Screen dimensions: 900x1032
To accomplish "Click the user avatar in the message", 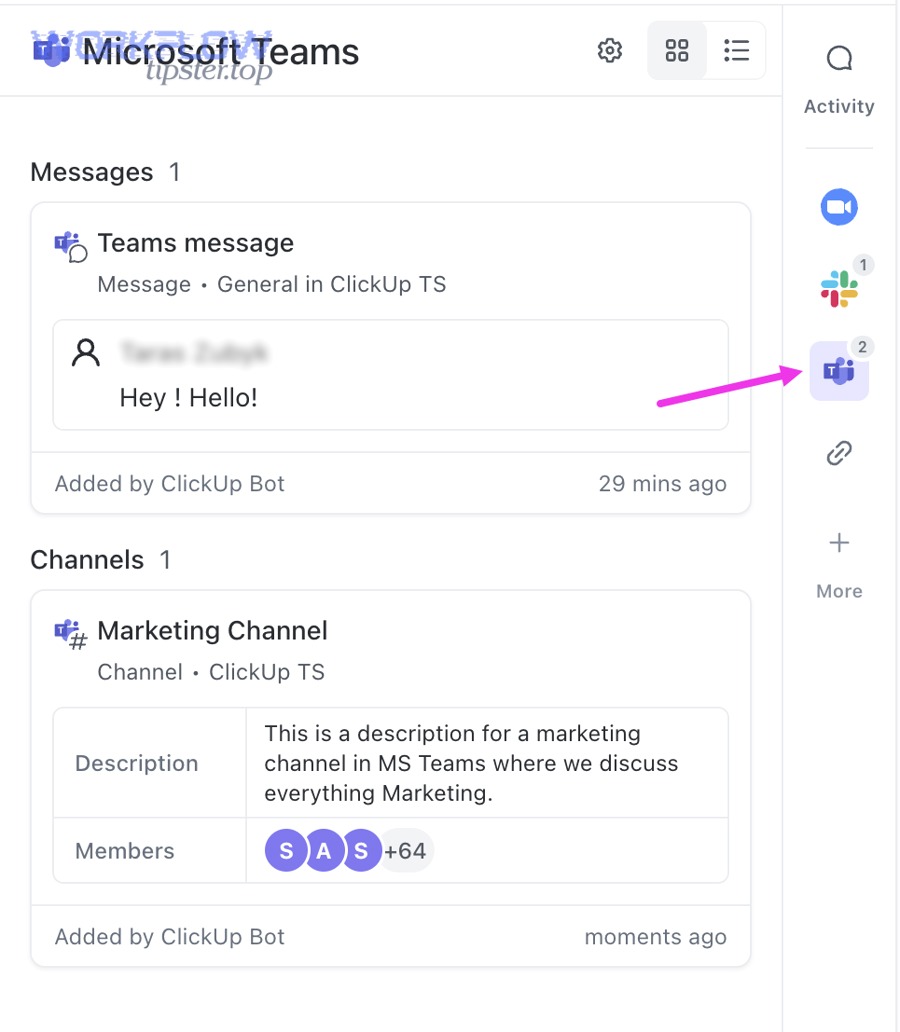I will [84, 352].
